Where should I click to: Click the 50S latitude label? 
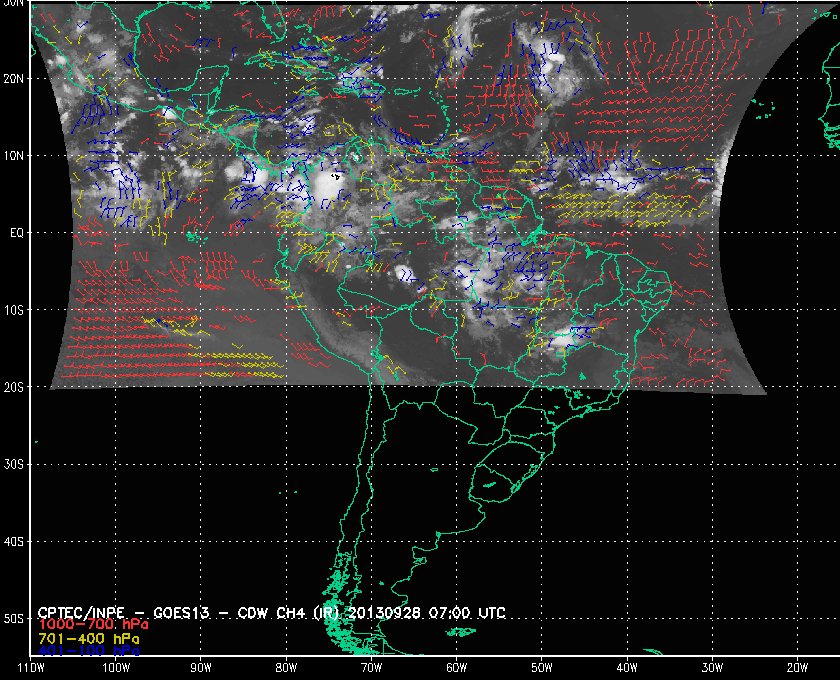[x=14, y=619]
